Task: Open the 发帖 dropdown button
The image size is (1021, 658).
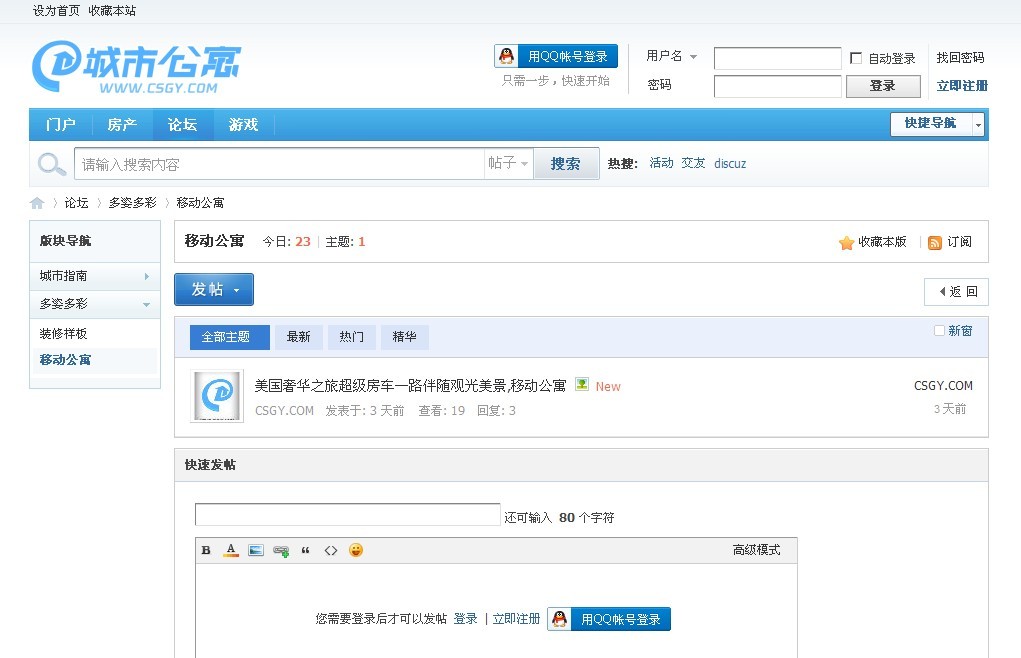Action: [214, 290]
